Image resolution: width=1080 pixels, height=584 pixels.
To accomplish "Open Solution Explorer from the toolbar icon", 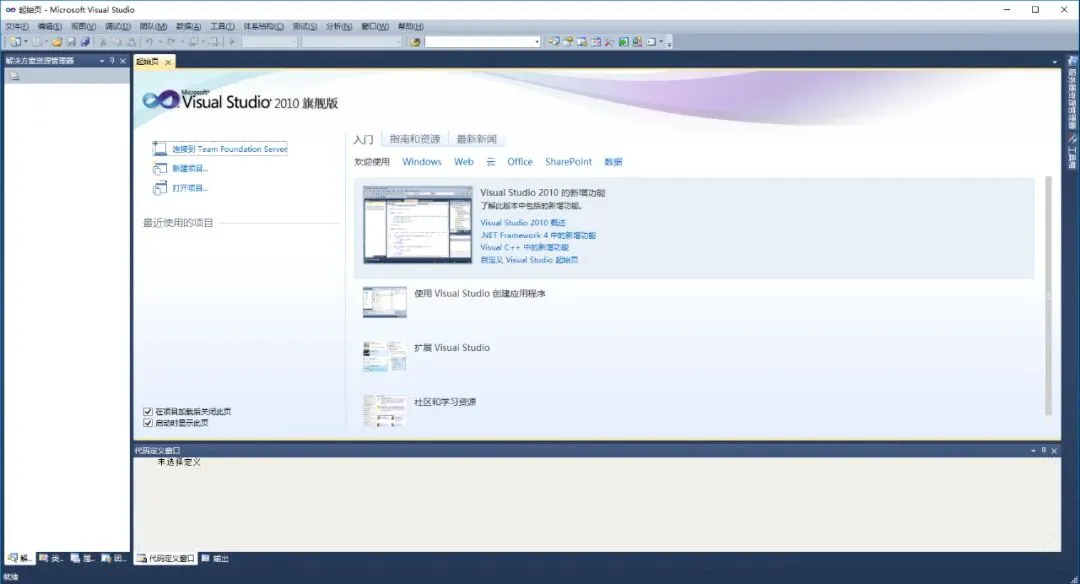I will [x=554, y=41].
